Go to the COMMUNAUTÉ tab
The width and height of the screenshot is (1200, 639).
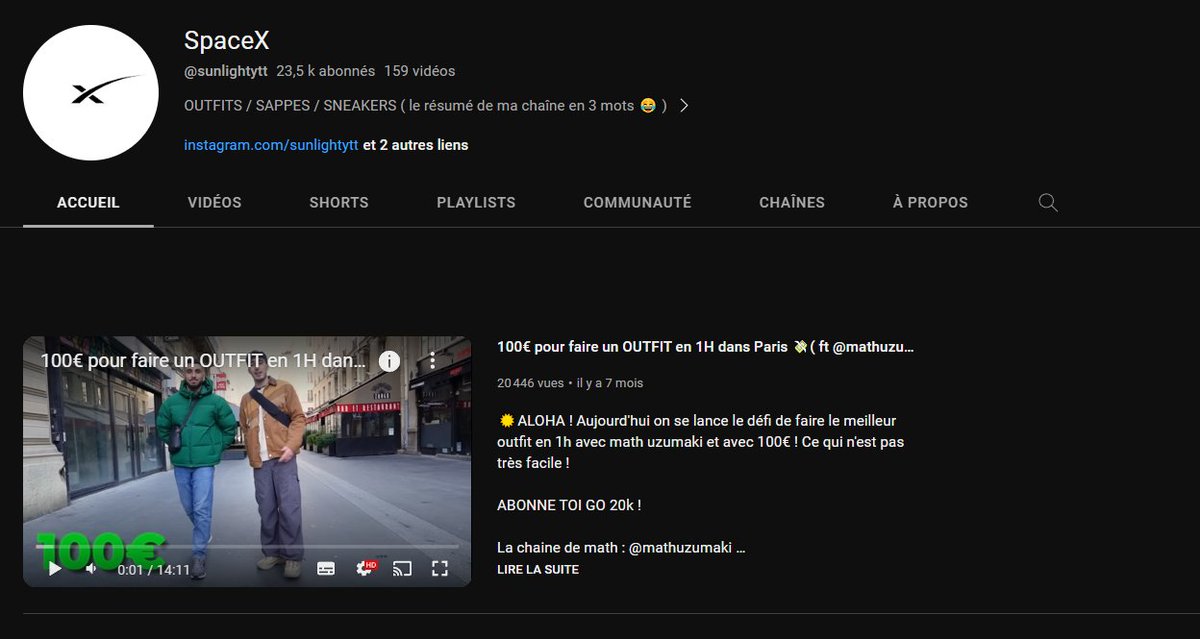pos(637,202)
